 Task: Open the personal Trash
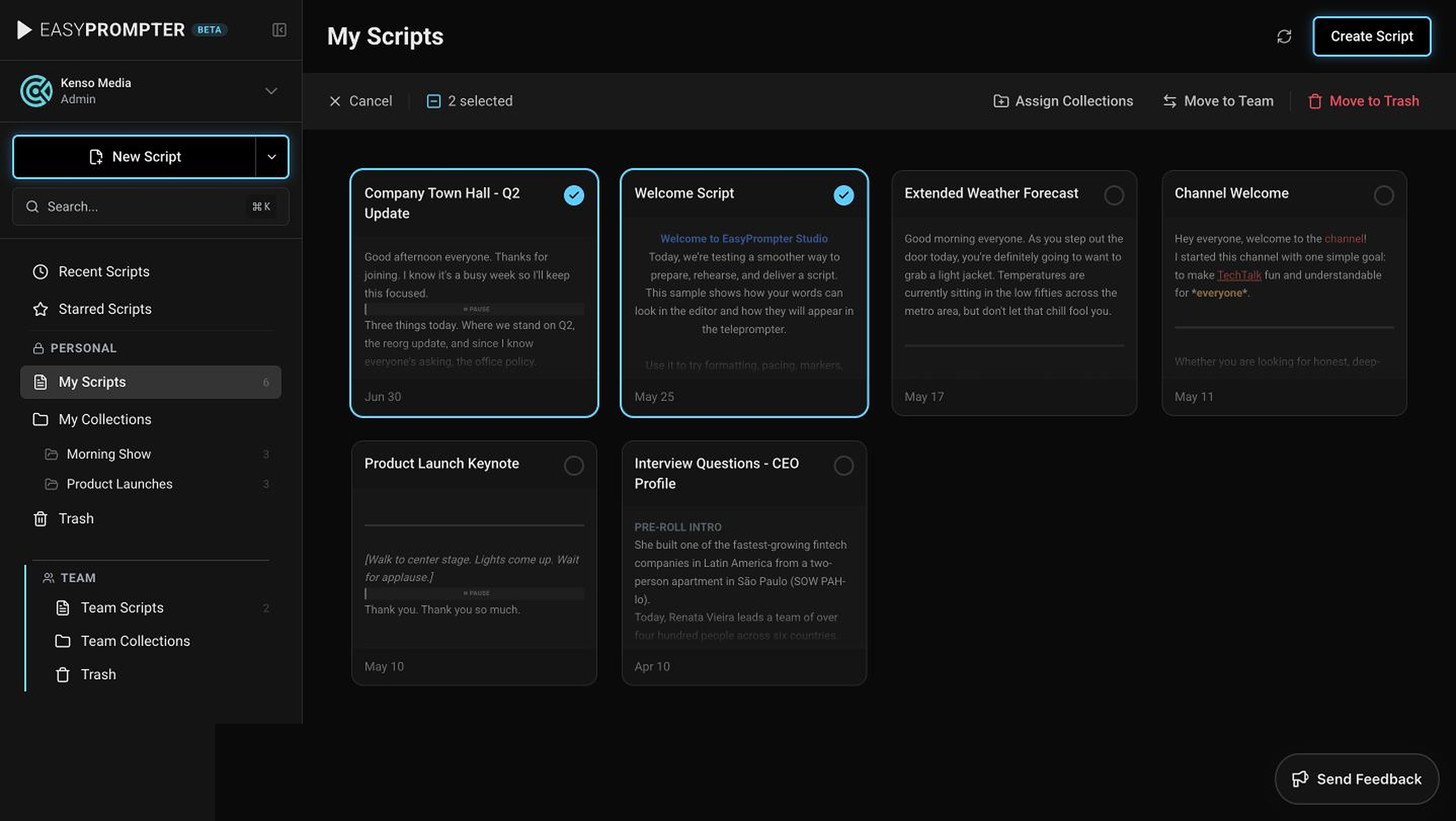[x=151, y=519]
